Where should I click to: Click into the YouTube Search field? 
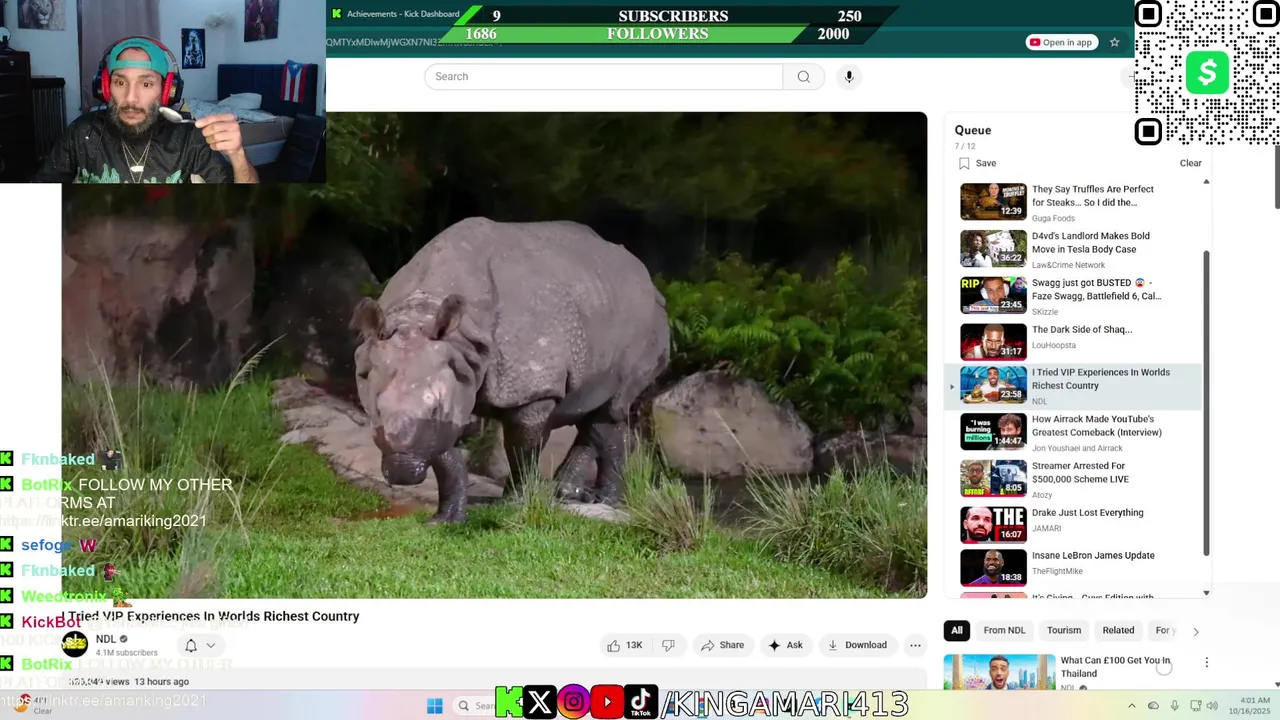click(x=603, y=77)
